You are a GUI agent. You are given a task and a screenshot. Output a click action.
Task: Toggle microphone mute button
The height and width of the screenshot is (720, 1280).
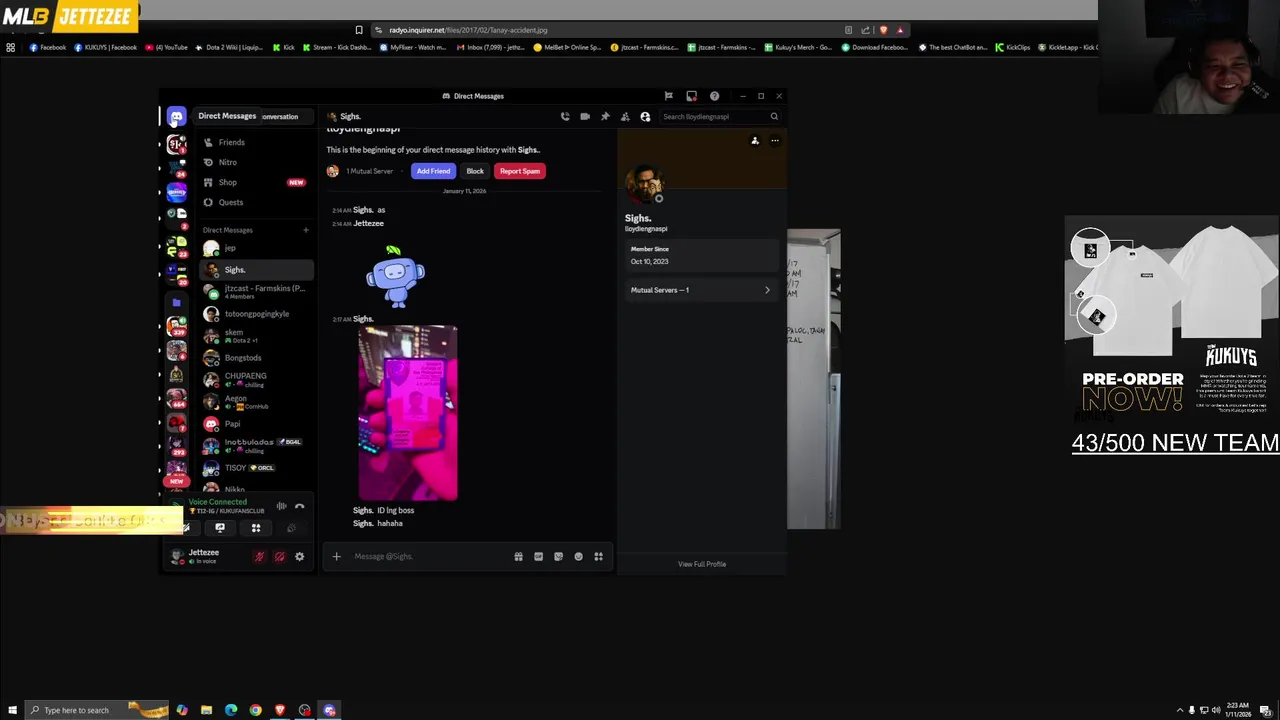point(259,557)
